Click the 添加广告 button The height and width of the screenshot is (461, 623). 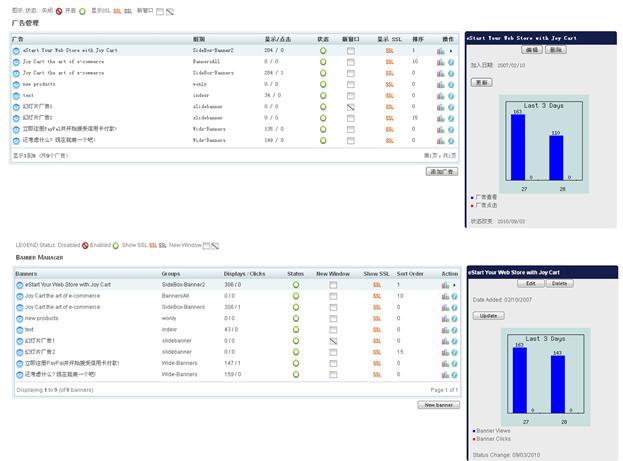442,172
